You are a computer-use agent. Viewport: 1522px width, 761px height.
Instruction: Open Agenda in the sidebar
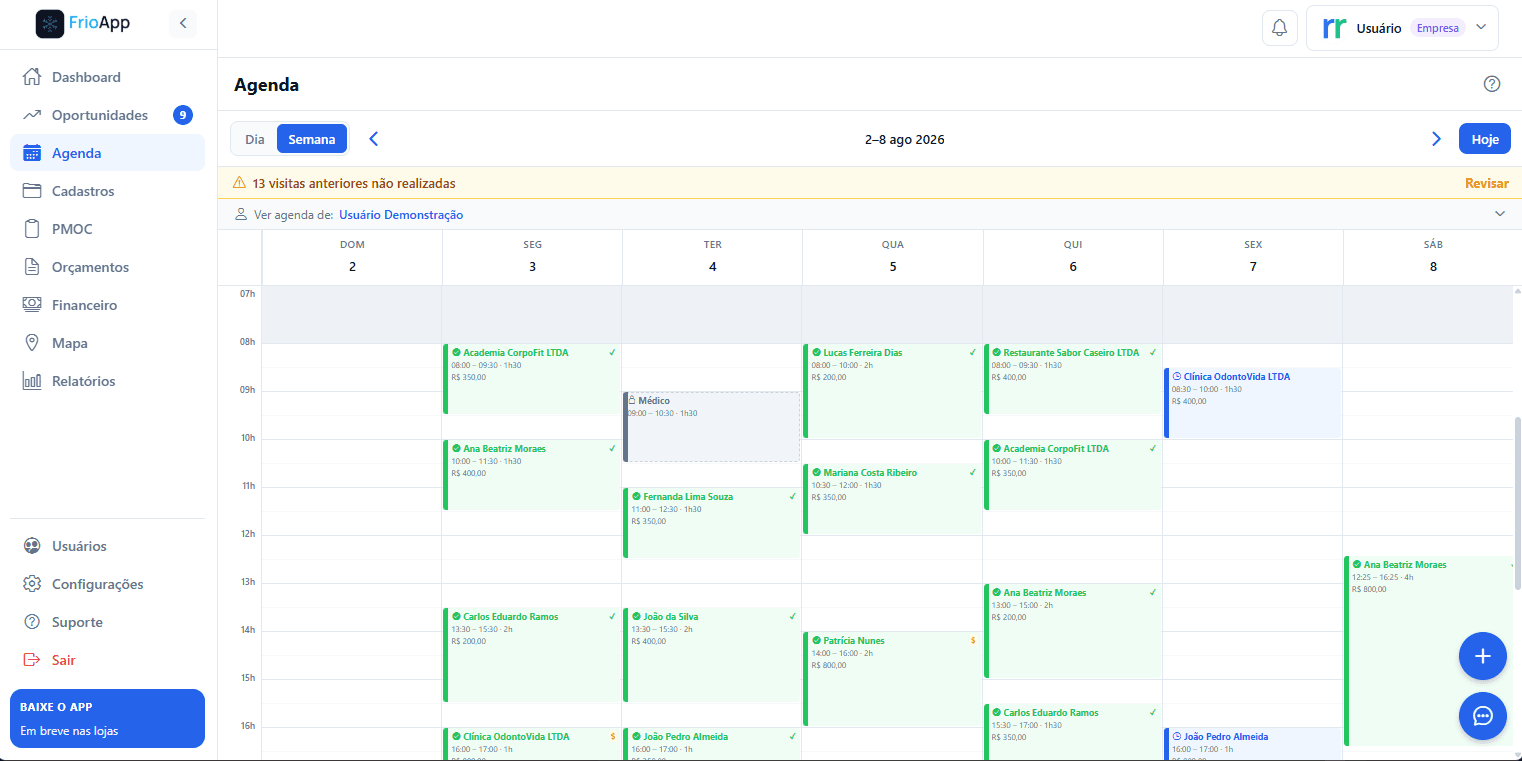(x=107, y=153)
